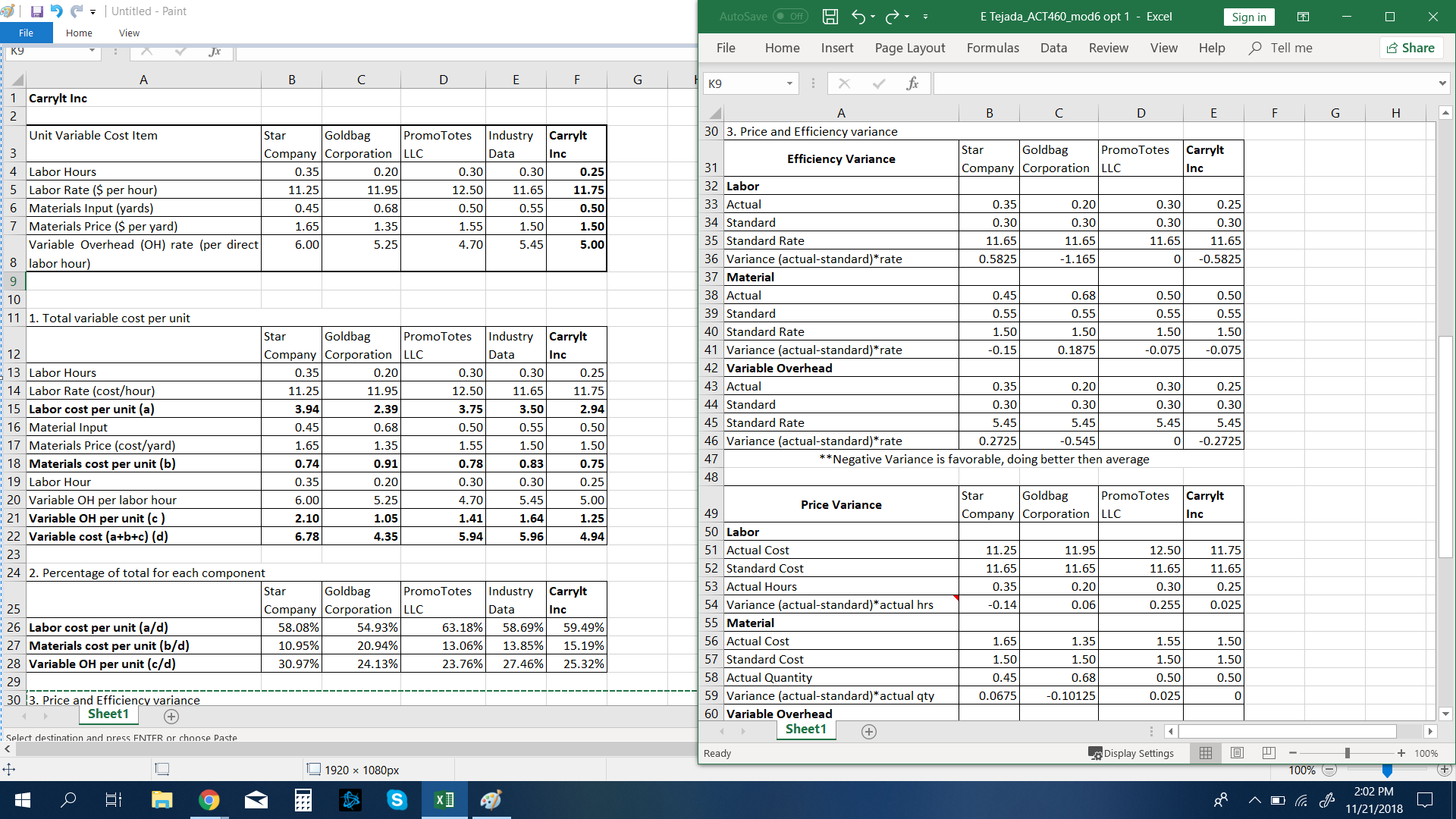This screenshot has height=819, width=1456.
Task: Show hidden tray icons chevron
Action: point(1254,800)
